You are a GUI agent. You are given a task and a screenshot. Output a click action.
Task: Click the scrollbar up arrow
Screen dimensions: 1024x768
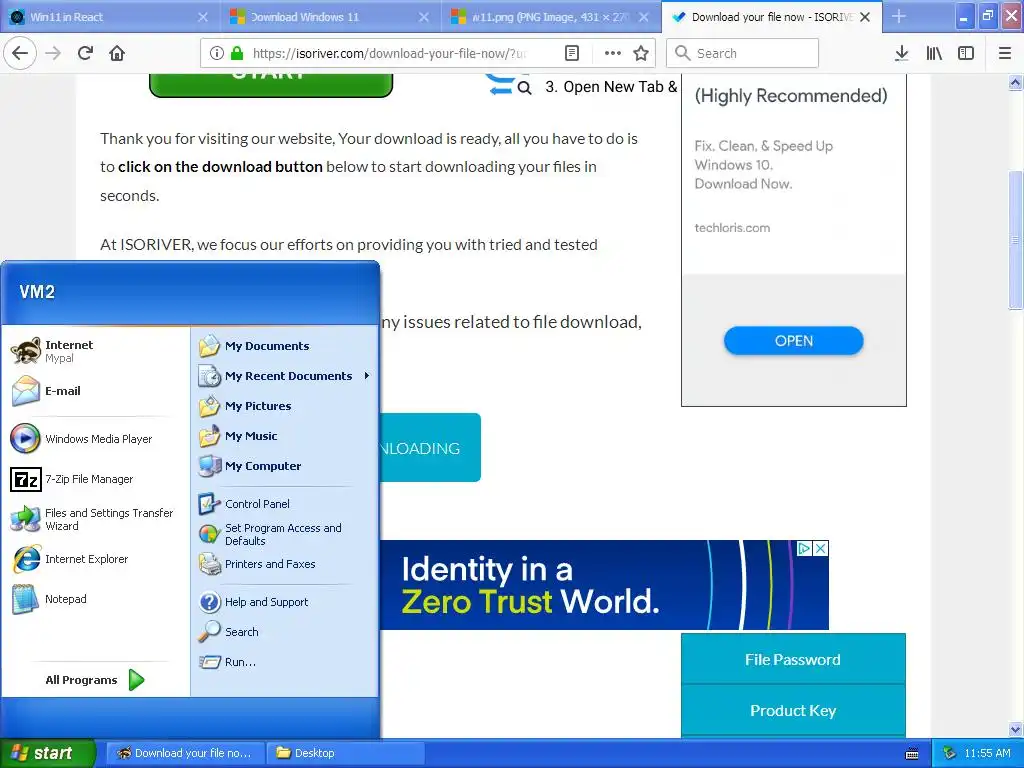[1015, 82]
